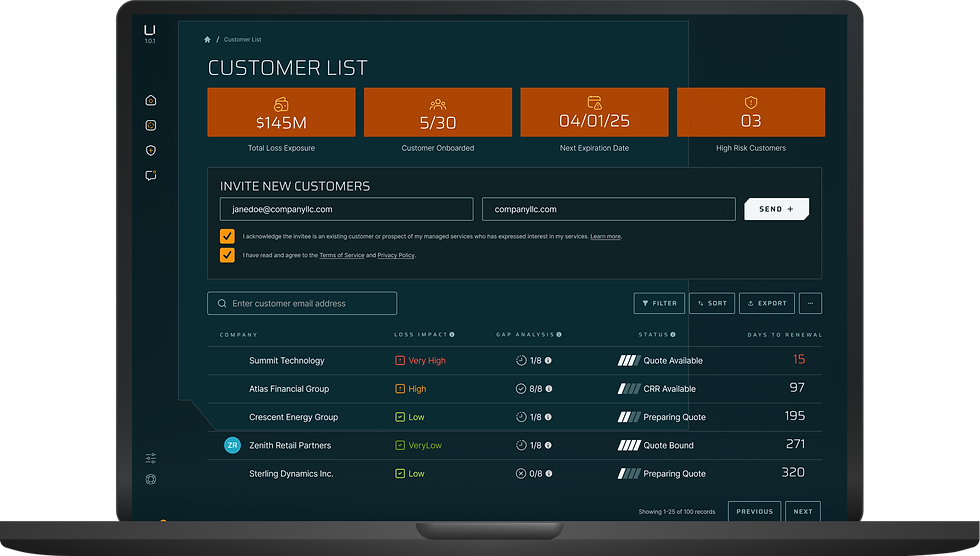Open the Crescent Energy Group customer row
The height and width of the screenshot is (556, 980).
[514, 417]
